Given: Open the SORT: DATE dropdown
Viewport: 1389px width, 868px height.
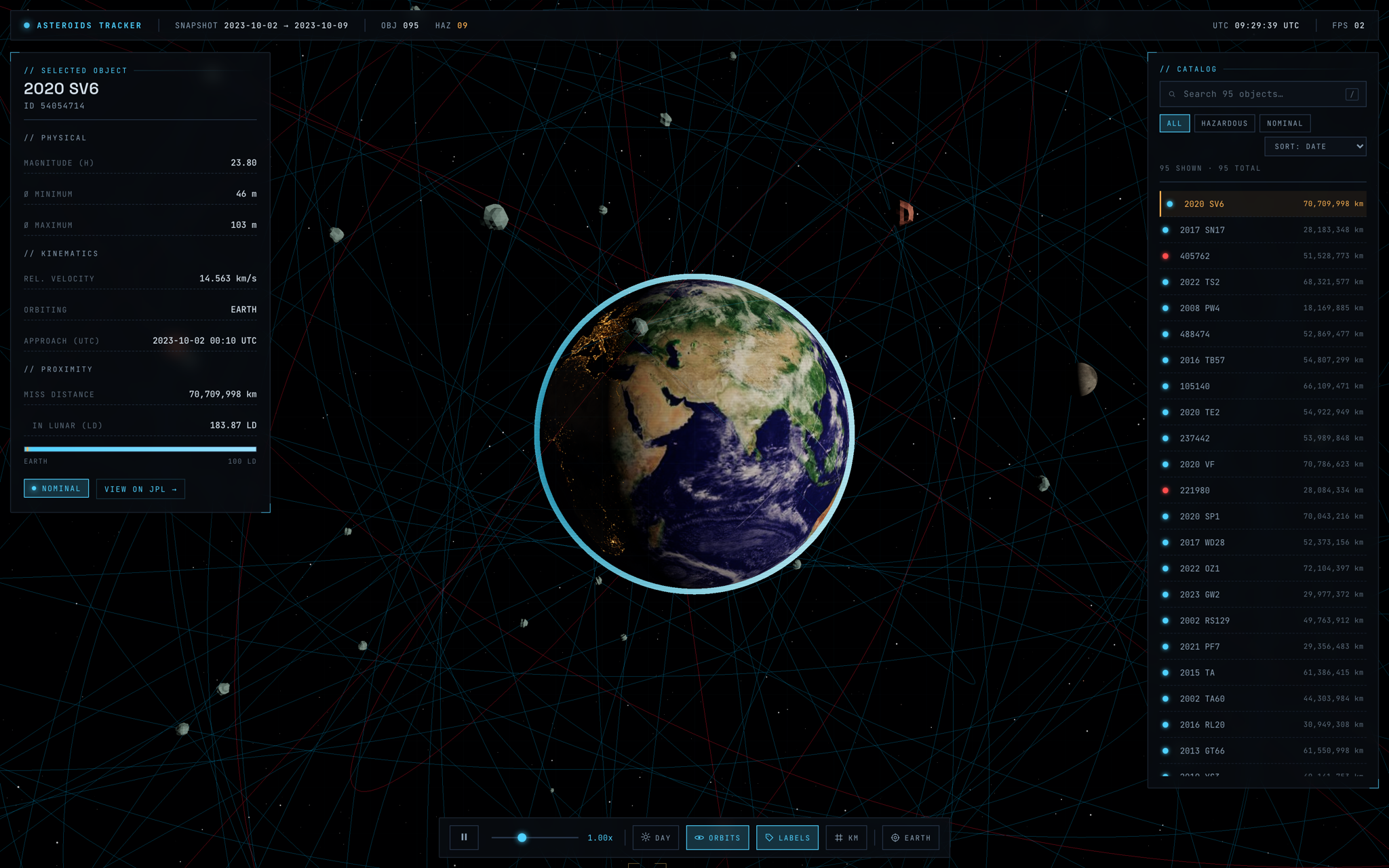Looking at the screenshot, I should (1315, 146).
